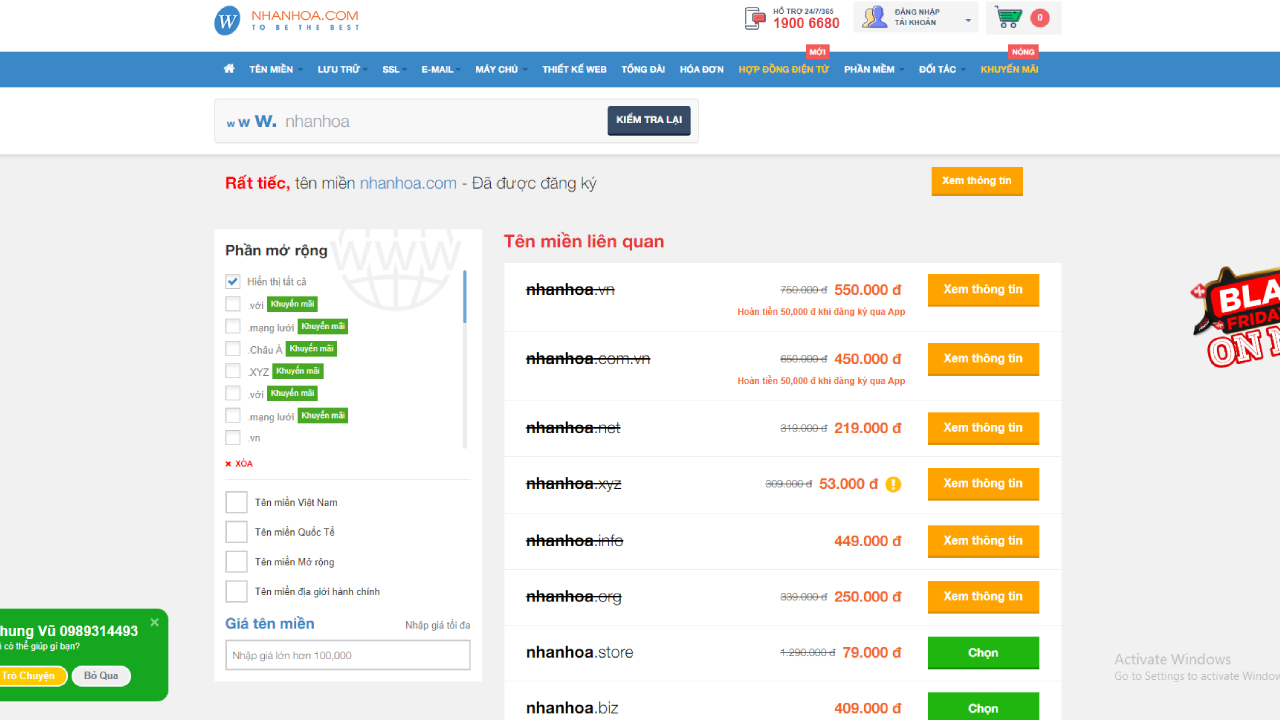Click the nhanhoa.info domain name
Viewport: 1280px width, 720px height.
(x=575, y=541)
